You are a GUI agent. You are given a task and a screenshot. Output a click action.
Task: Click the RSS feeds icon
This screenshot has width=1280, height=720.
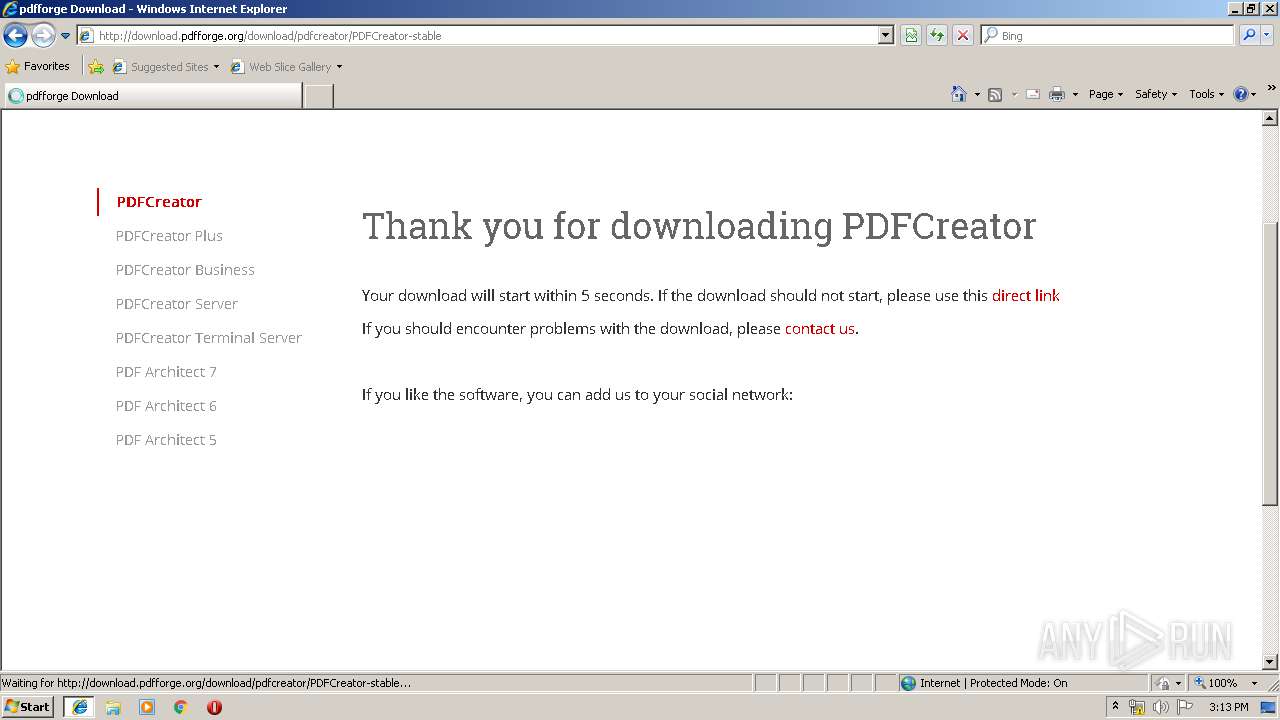(995, 94)
